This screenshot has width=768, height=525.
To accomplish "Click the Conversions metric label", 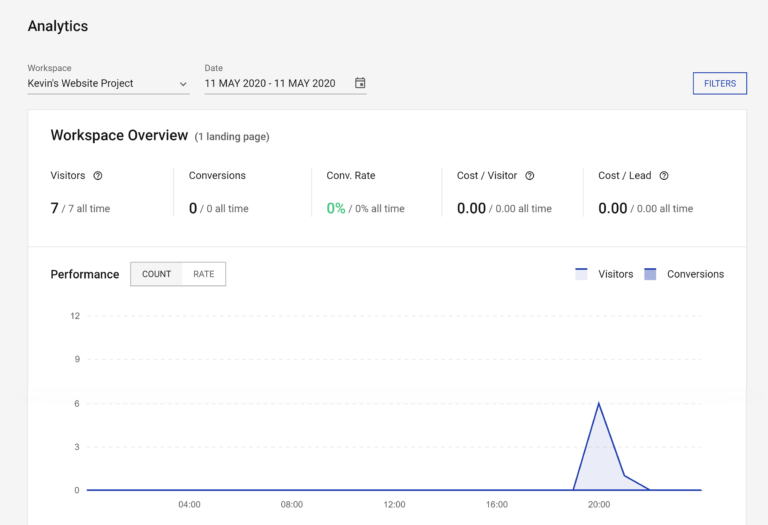I will tap(217, 175).
